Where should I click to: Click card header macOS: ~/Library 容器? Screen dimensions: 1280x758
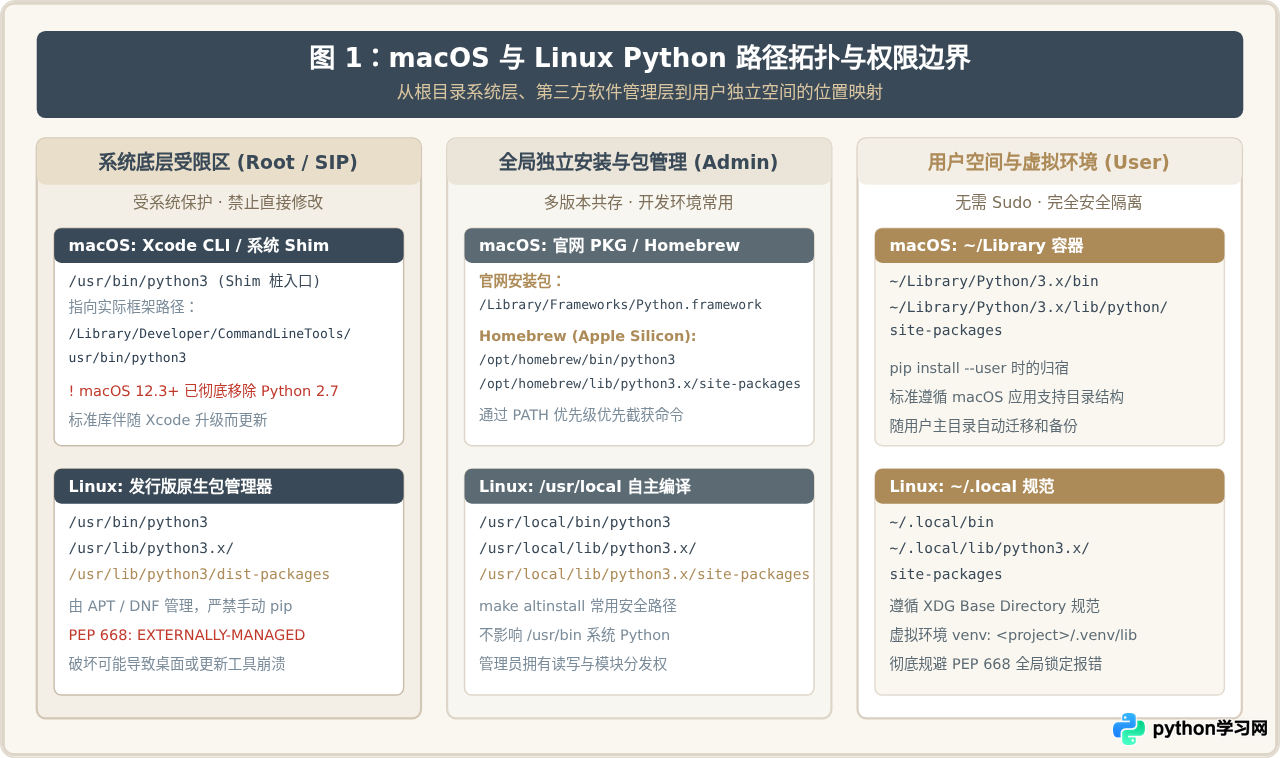pos(1050,245)
